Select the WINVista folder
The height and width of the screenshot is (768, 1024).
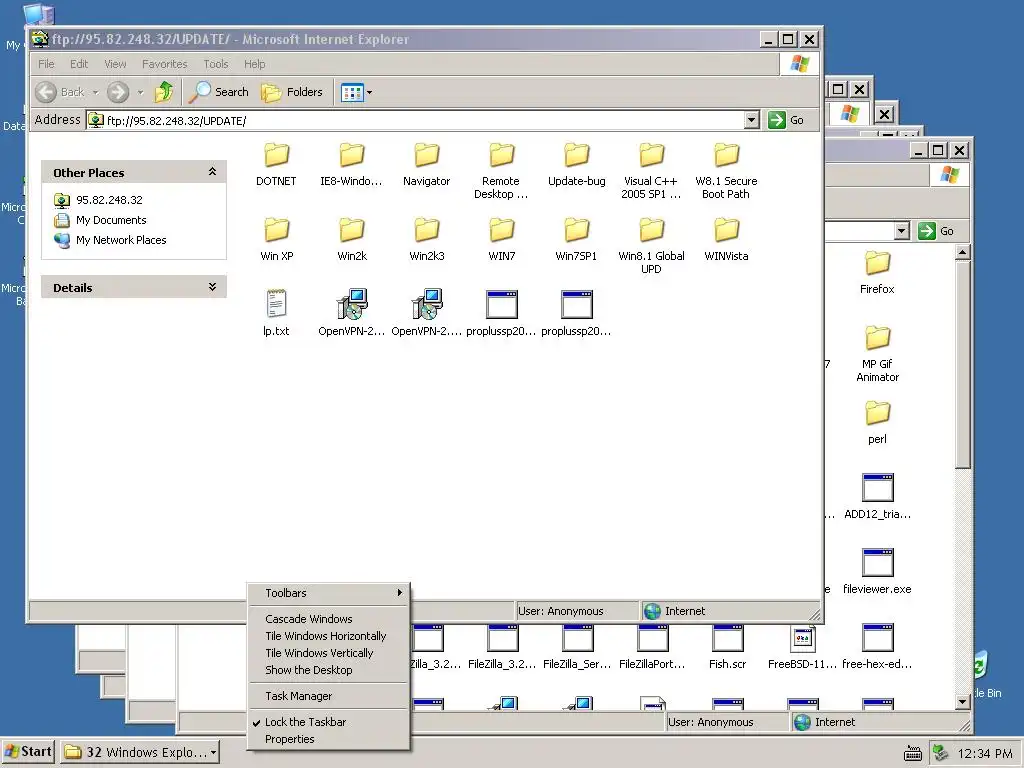coord(726,239)
